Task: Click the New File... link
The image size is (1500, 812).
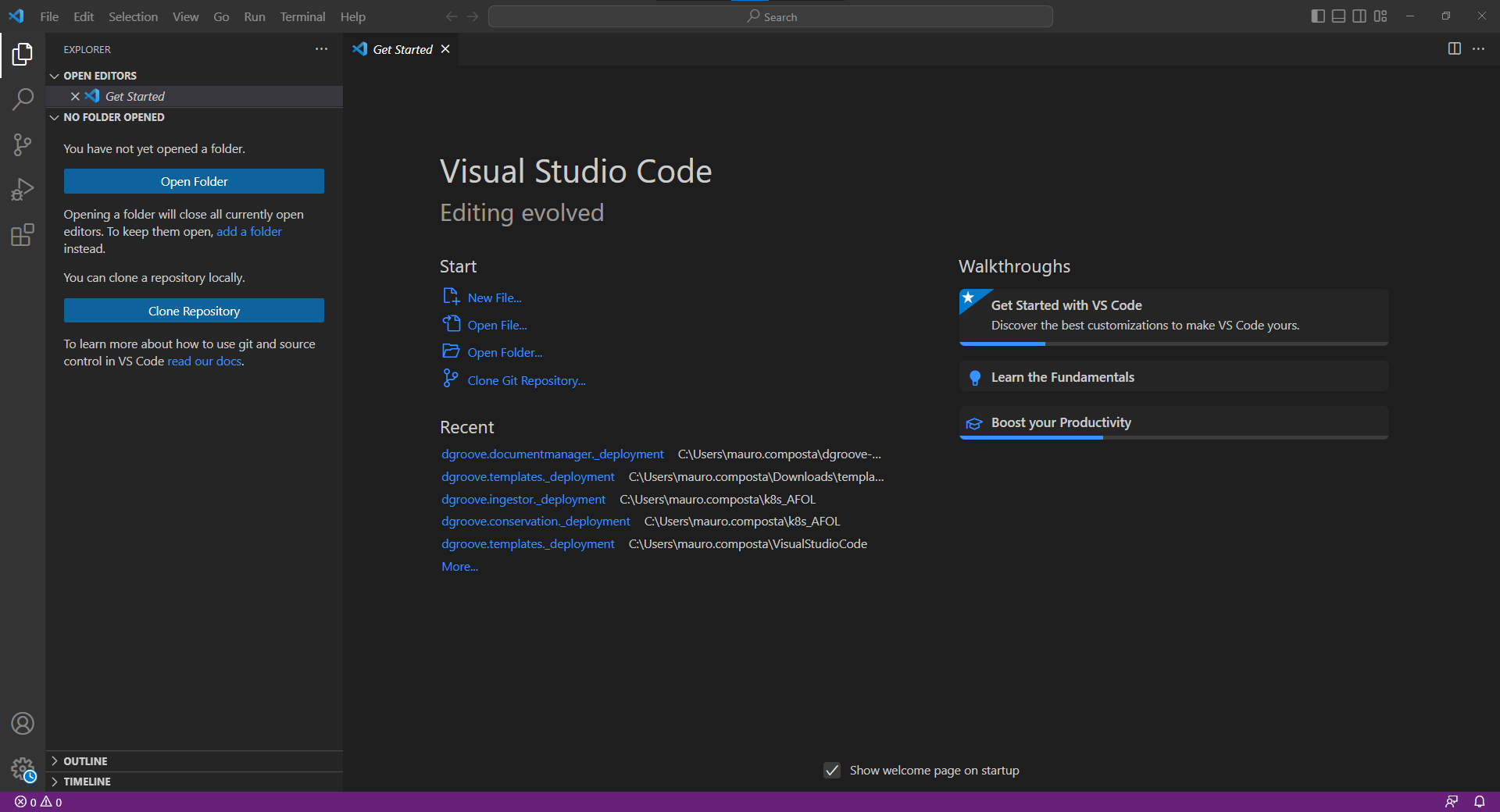Action: click(x=495, y=298)
